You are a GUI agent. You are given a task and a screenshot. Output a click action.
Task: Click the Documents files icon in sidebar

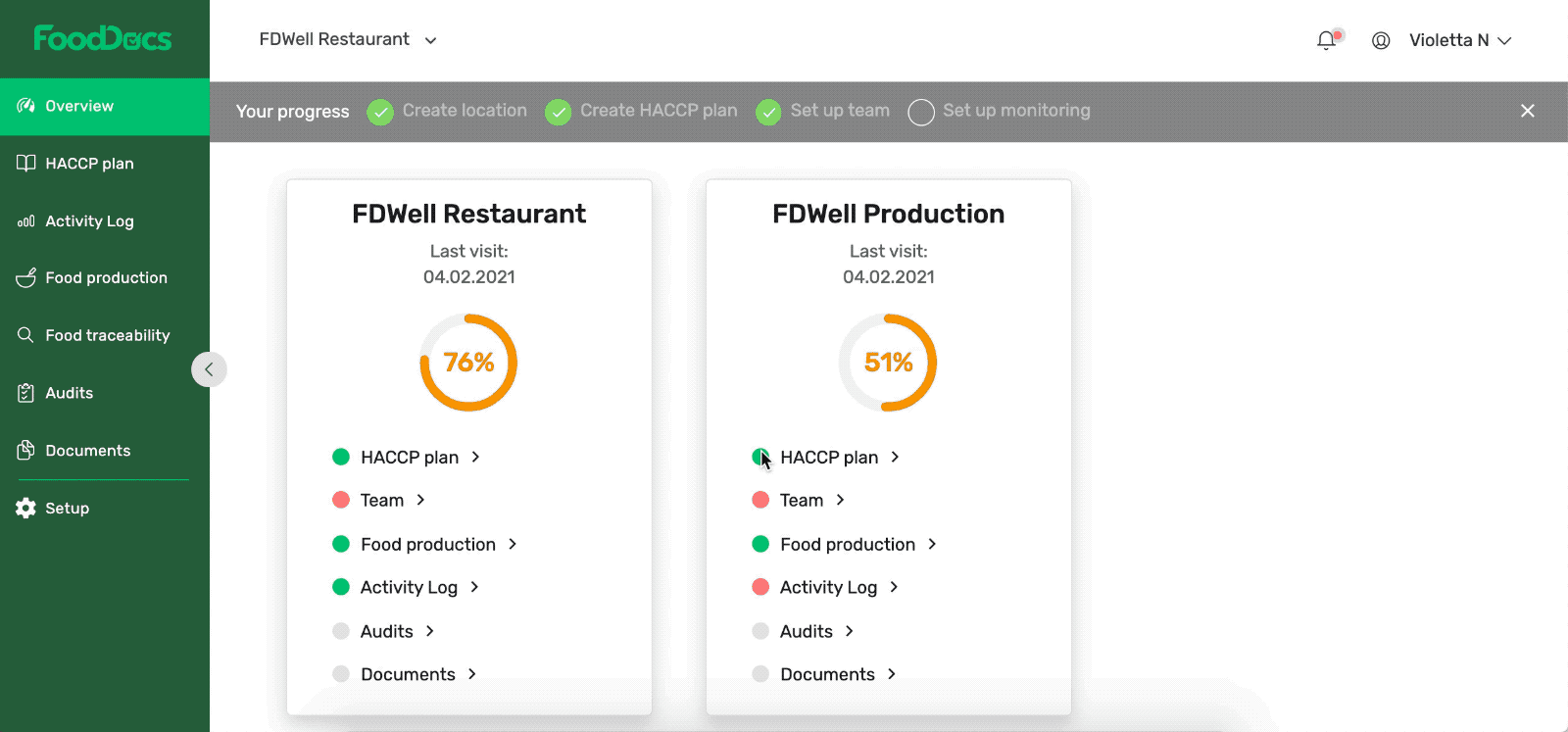[26, 451]
